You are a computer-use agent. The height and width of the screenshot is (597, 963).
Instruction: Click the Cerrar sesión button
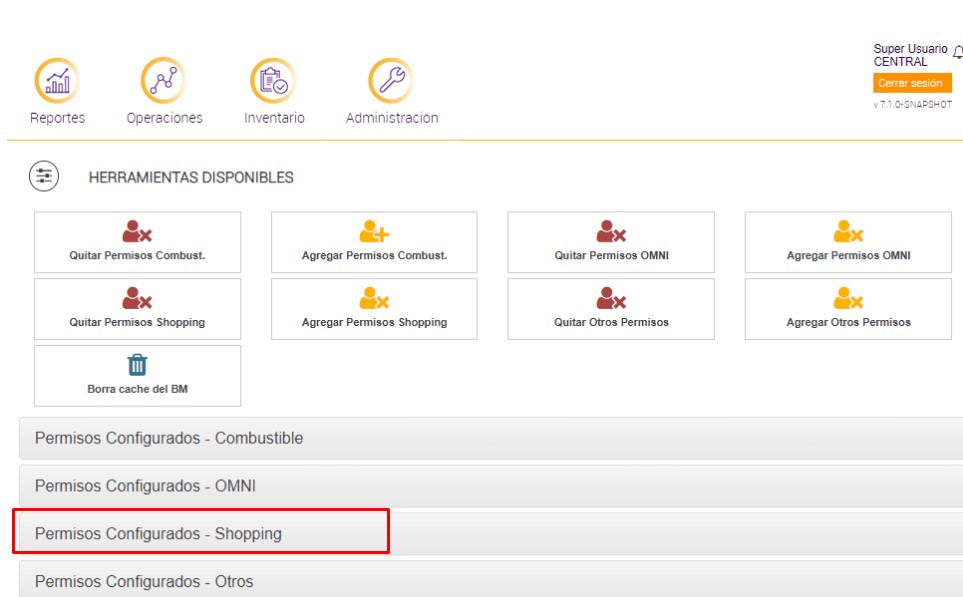(910, 83)
